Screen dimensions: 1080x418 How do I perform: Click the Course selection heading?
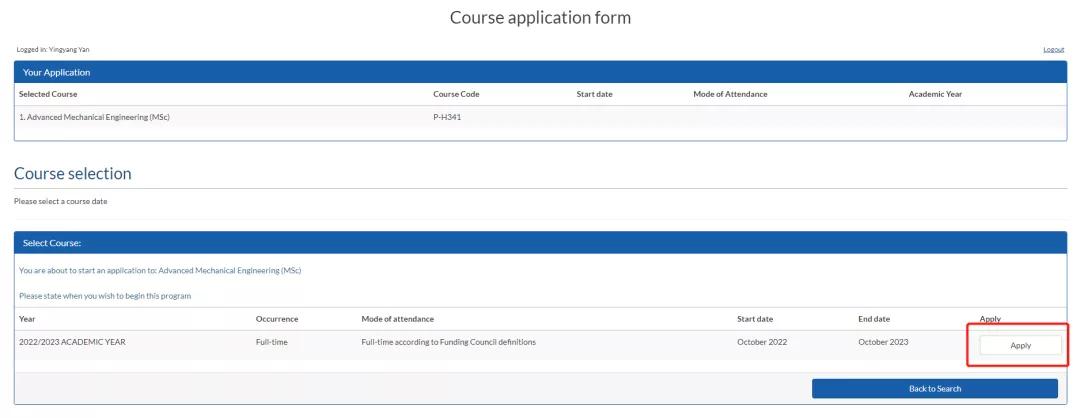point(73,173)
